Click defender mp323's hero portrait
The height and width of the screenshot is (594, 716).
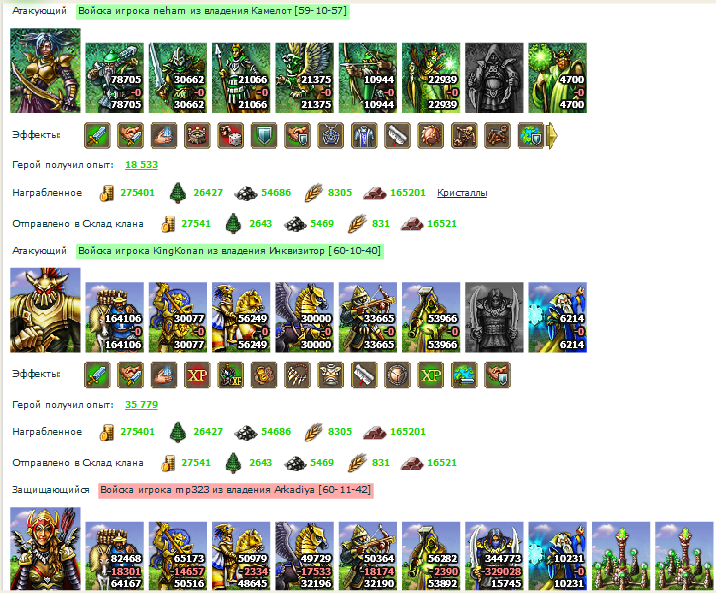(45, 549)
